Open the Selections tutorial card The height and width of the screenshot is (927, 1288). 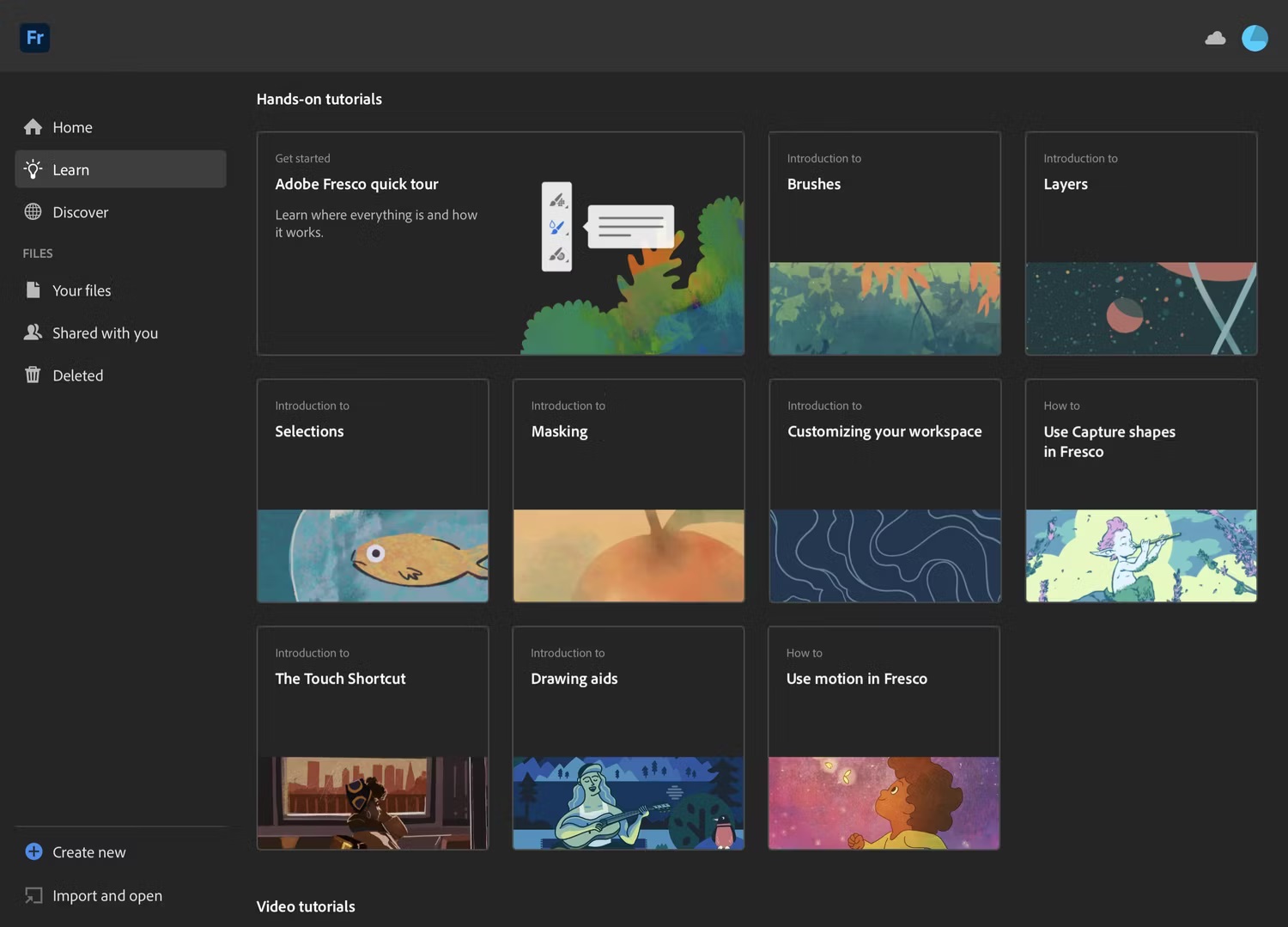[x=373, y=491]
